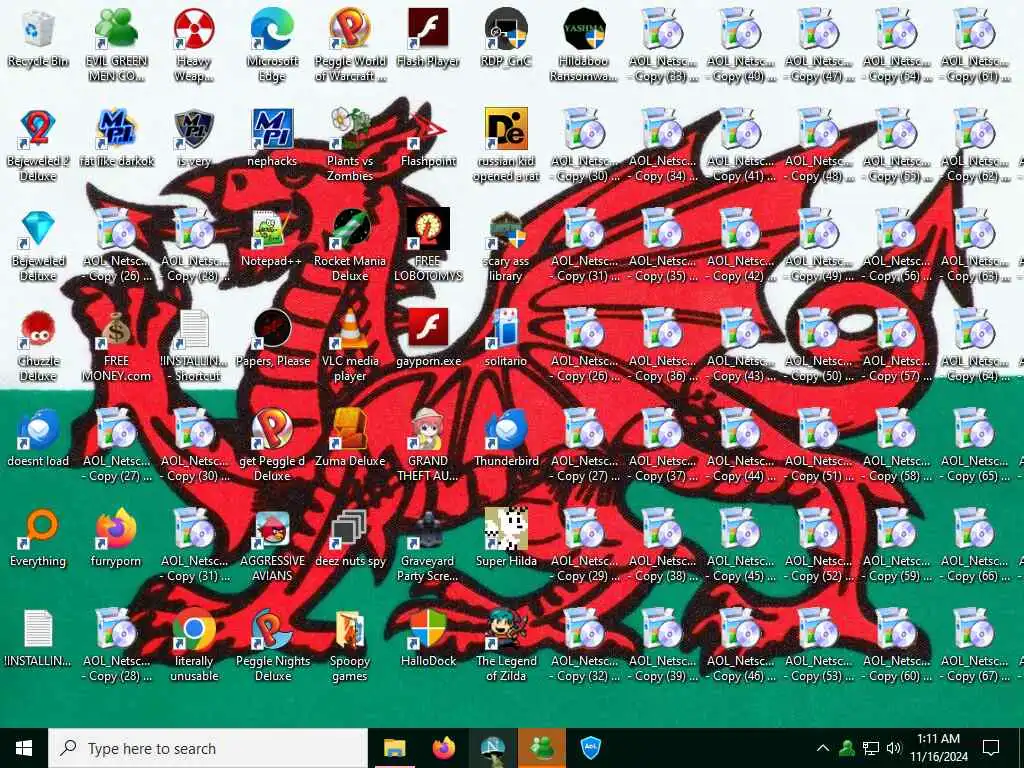The image size is (1024, 768).
Task: Select the Thunderbird desktop icon
Action: (506, 430)
